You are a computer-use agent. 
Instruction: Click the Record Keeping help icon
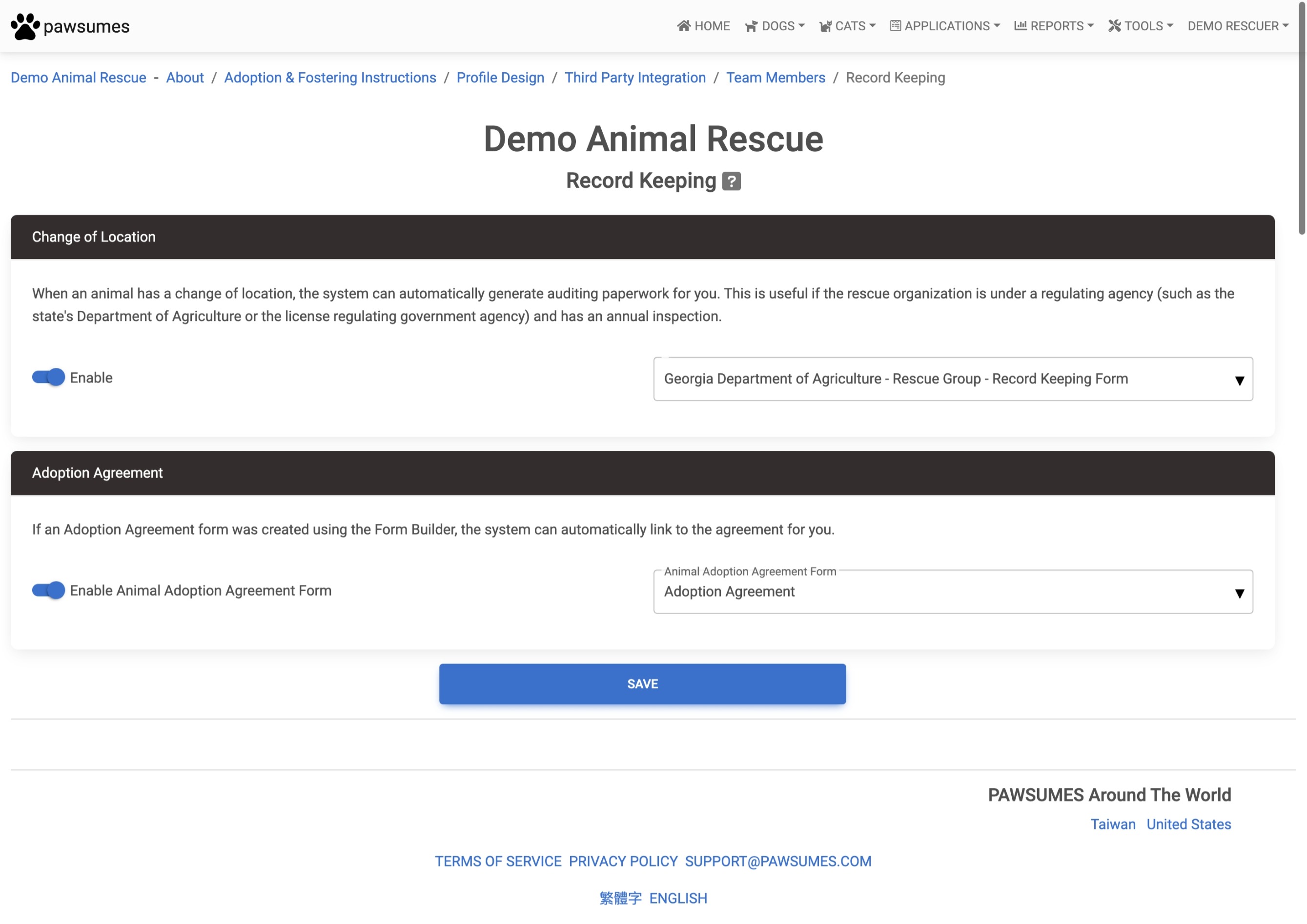731,180
